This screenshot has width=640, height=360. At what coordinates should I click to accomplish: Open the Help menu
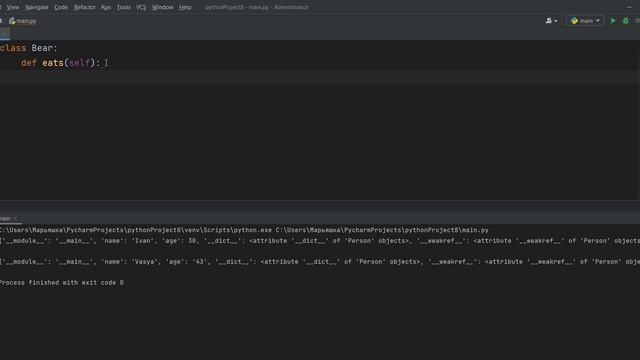(185, 7)
